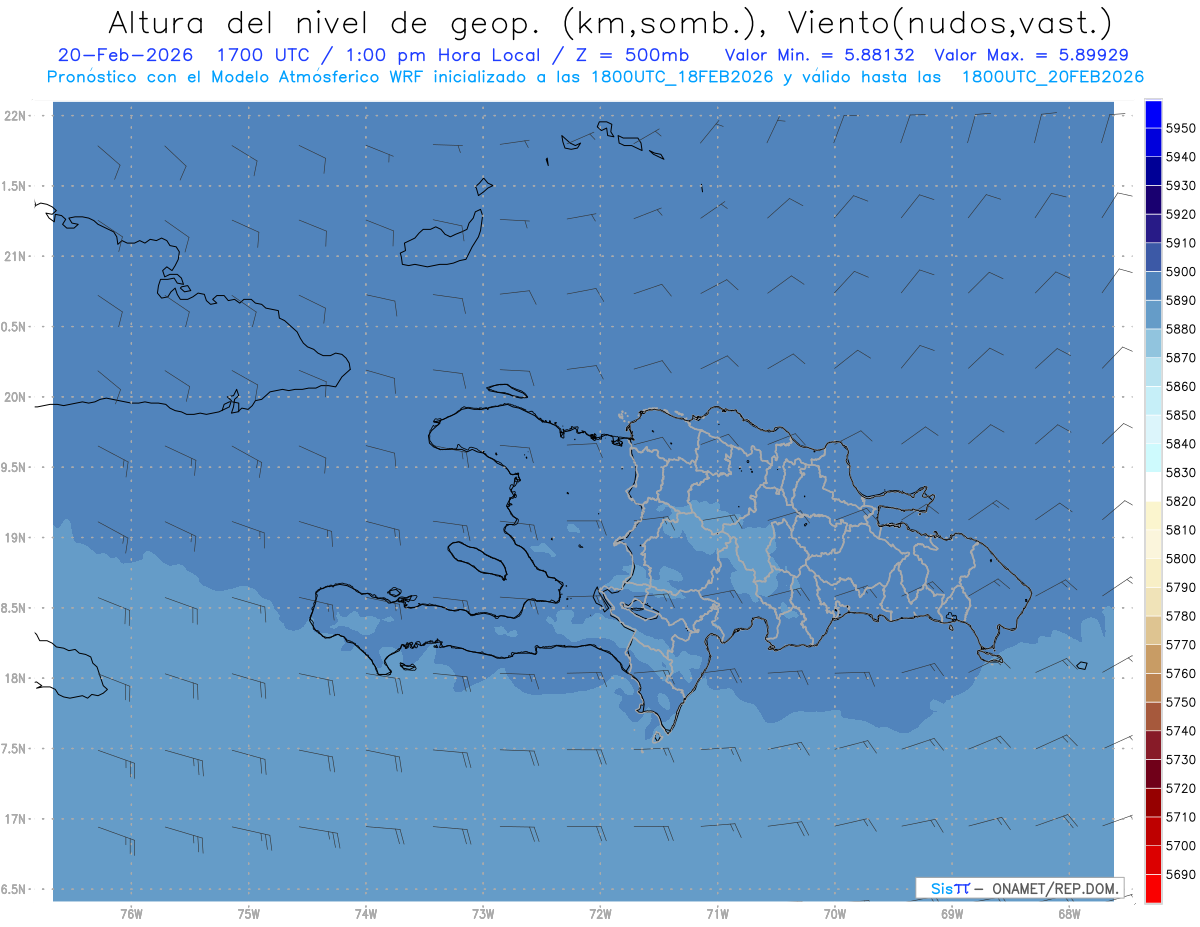Click the legend value 5700
This screenshot has height=927, width=1200.
[x=1180, y=846]
